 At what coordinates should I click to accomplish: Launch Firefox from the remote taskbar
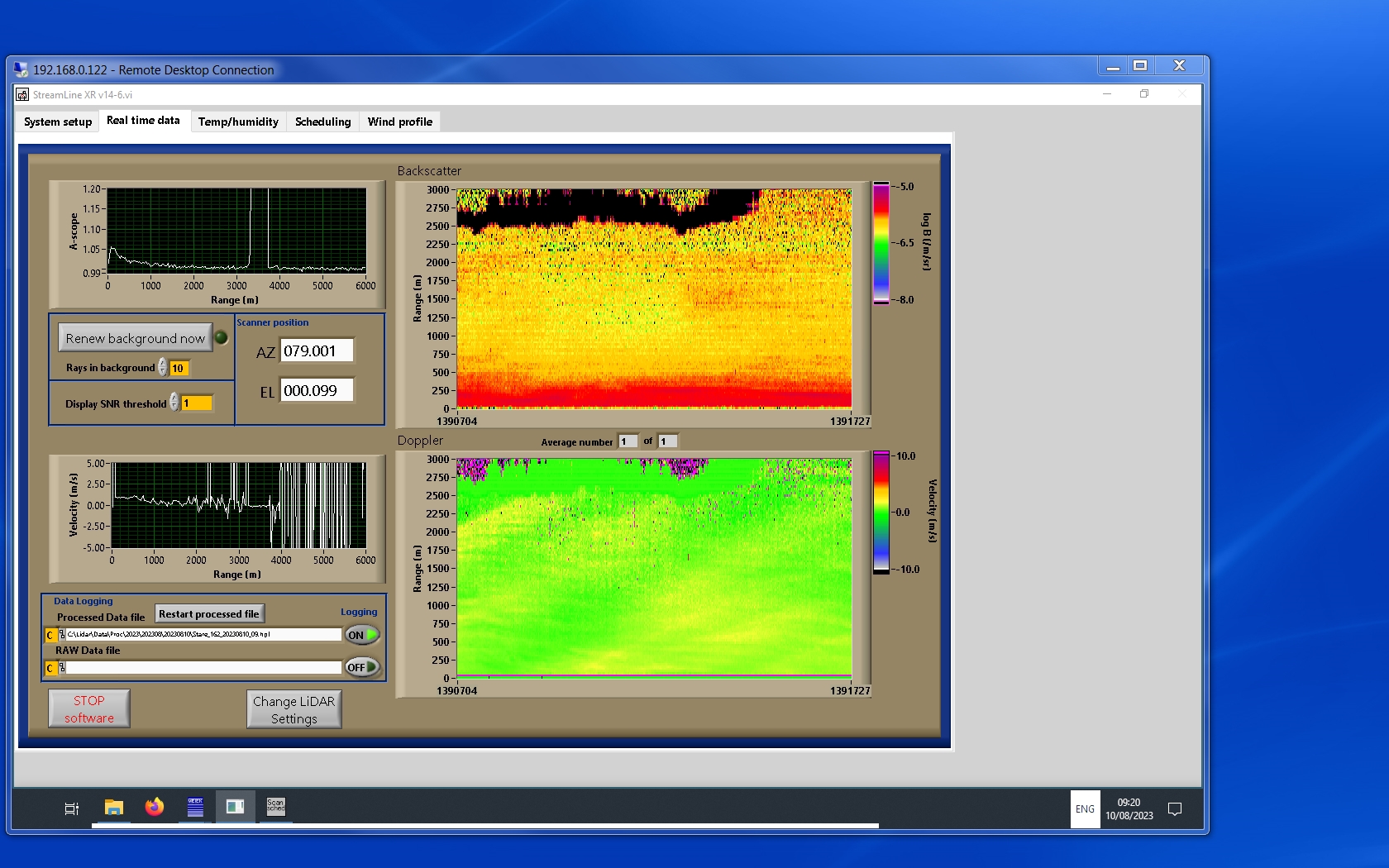coord(155,807)
